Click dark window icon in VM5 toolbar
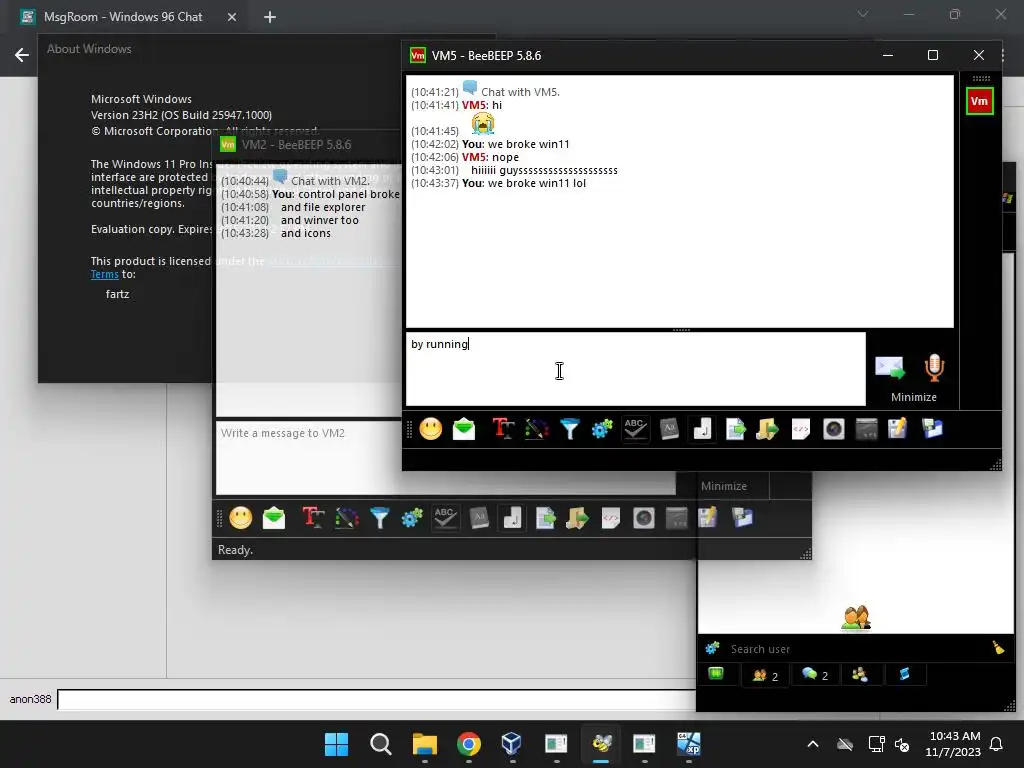The image size is (1024, 768). pos(867,429)
